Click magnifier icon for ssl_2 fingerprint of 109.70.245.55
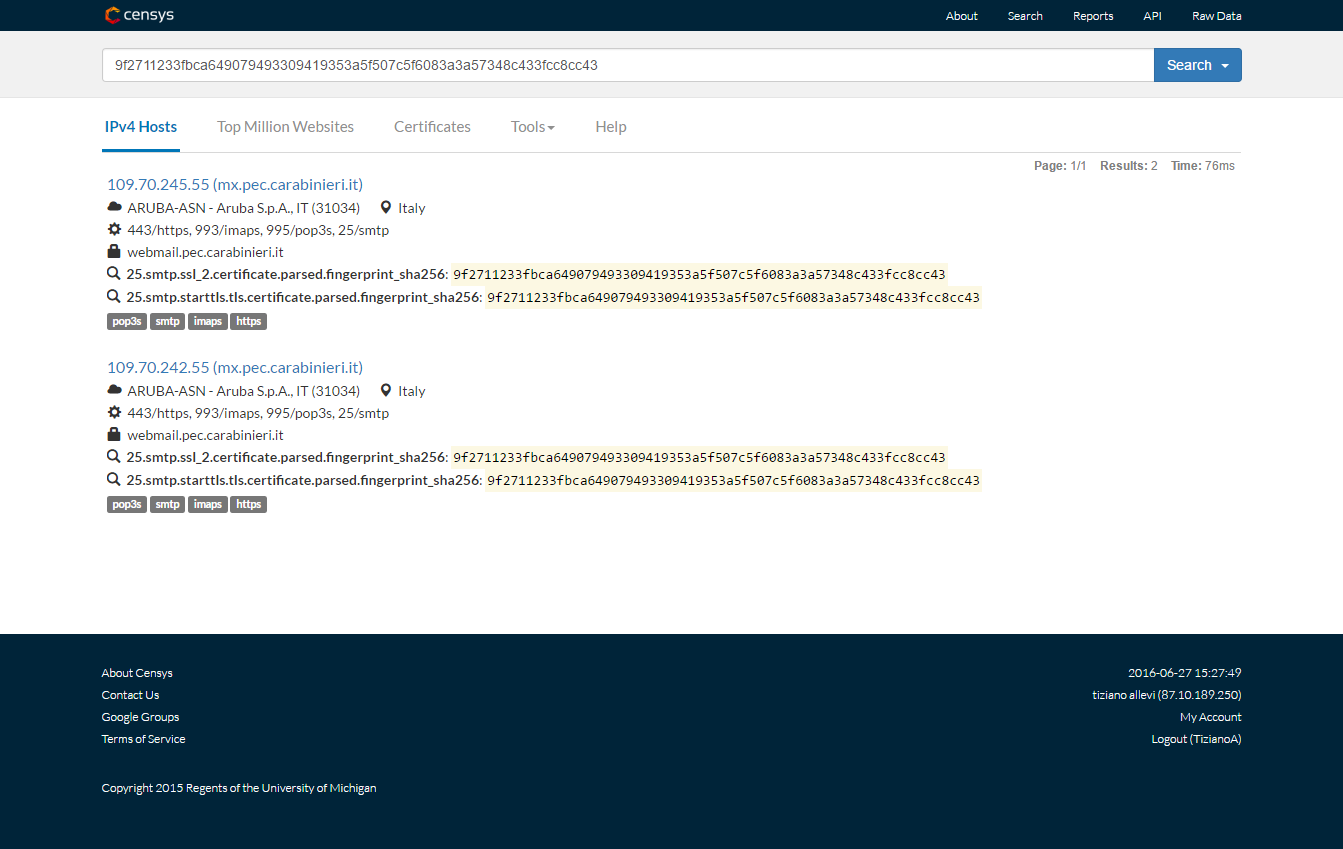Screen dimensions: 1343x849 [x=114, y=274]
